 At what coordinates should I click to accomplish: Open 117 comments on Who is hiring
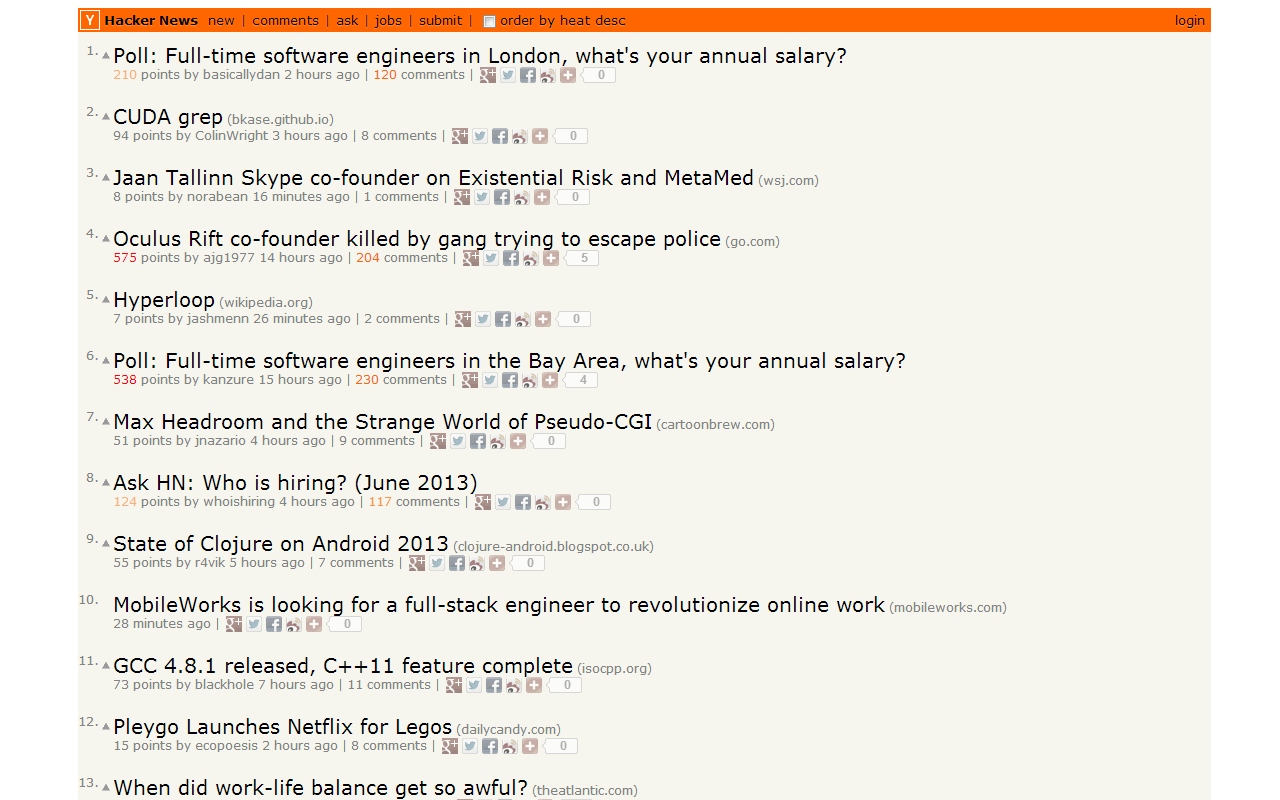(414, 502)
